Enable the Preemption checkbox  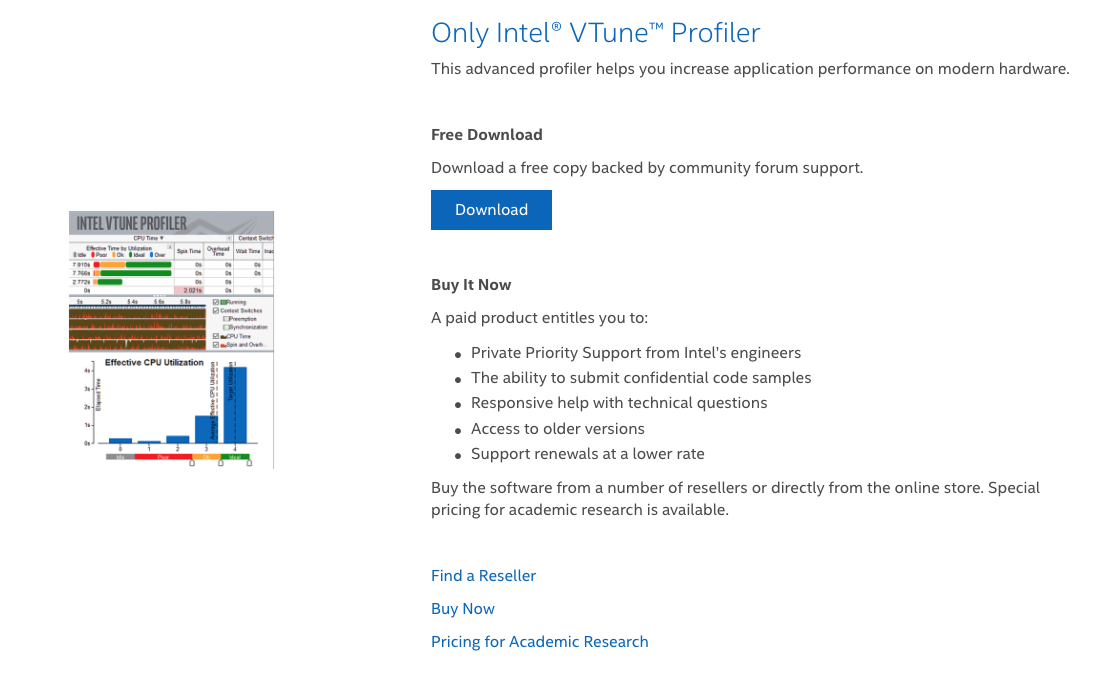point(226,319)
